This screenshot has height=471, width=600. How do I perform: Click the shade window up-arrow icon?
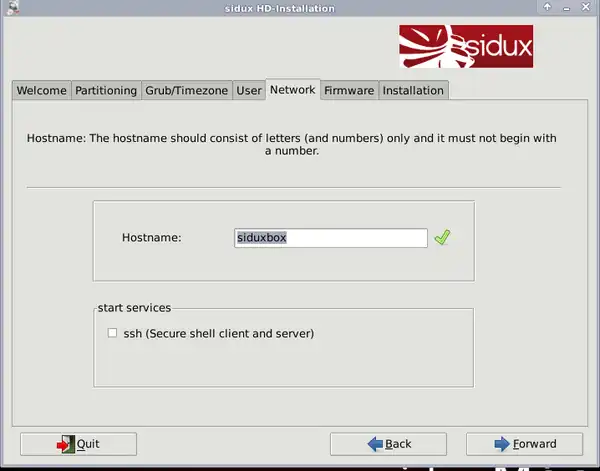coord(546,8)
